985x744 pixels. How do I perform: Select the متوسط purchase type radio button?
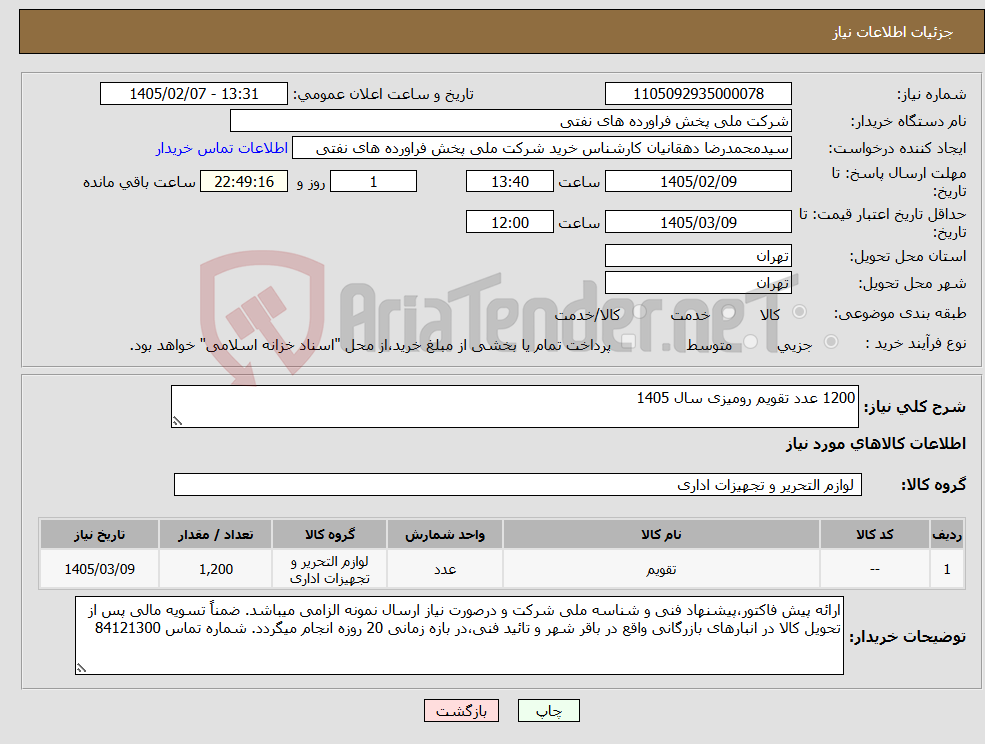[751, 341]
